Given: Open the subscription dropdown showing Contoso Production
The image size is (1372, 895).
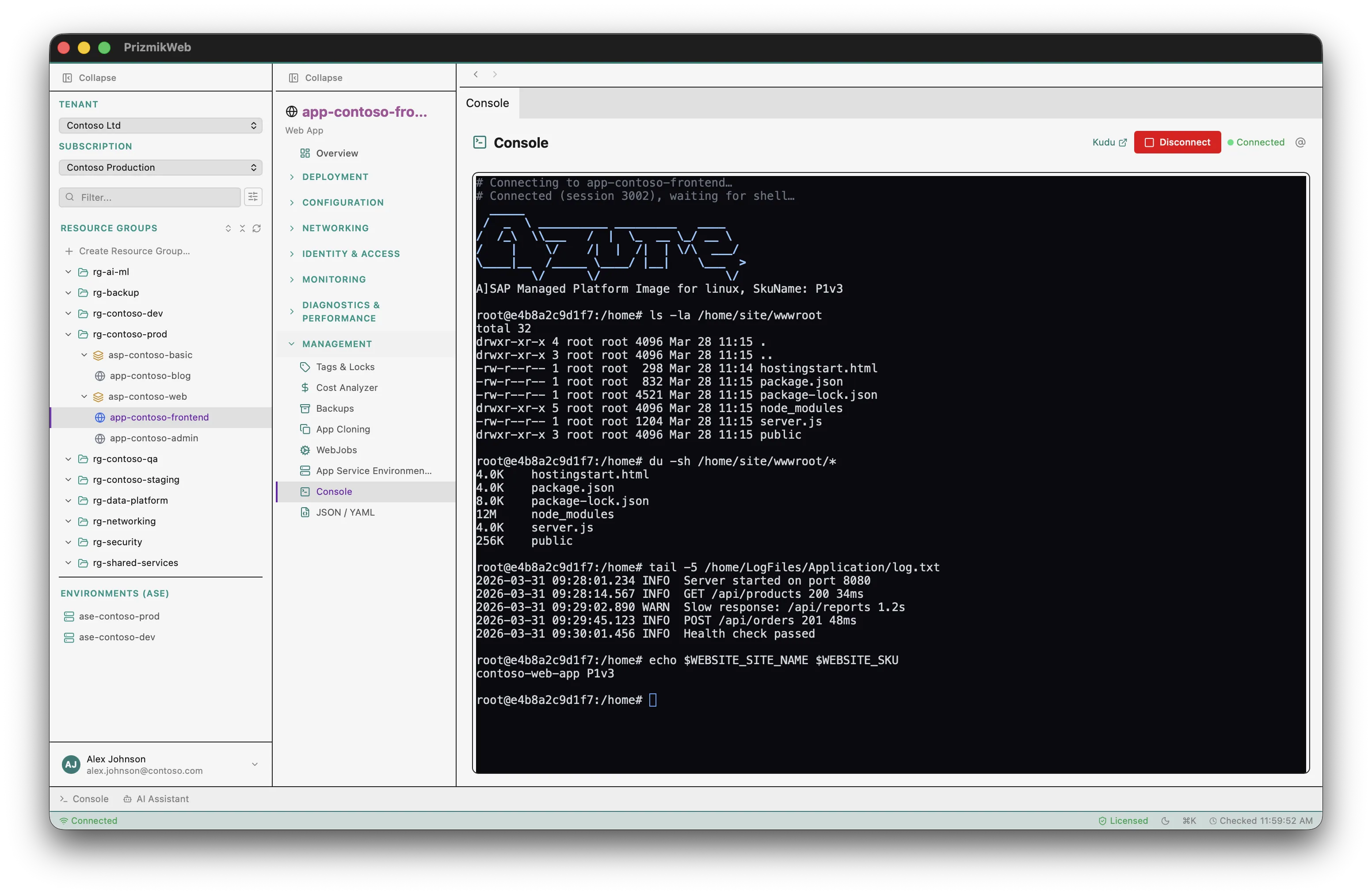Looking at the screenshot, I should click(x=160, y=167).
